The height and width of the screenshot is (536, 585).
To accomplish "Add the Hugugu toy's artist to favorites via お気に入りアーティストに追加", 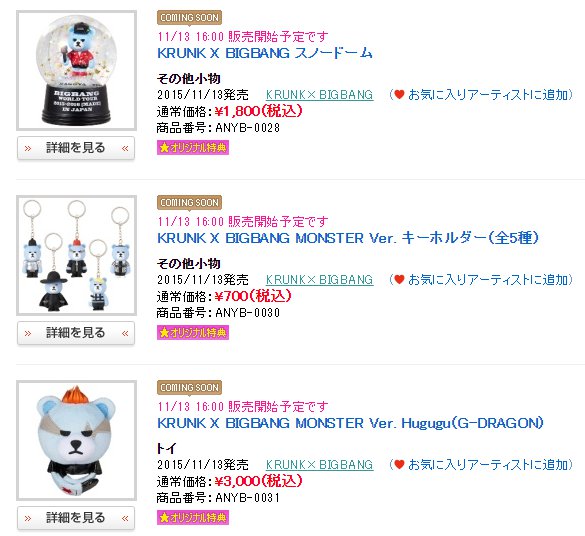I will point(488,464).
